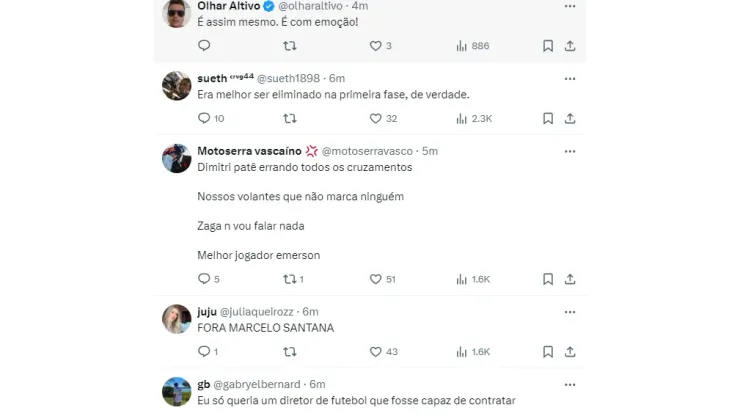This screenshot has height=416, width=740.
Task: Repost juju's tweet
Action: pos(290,352)
